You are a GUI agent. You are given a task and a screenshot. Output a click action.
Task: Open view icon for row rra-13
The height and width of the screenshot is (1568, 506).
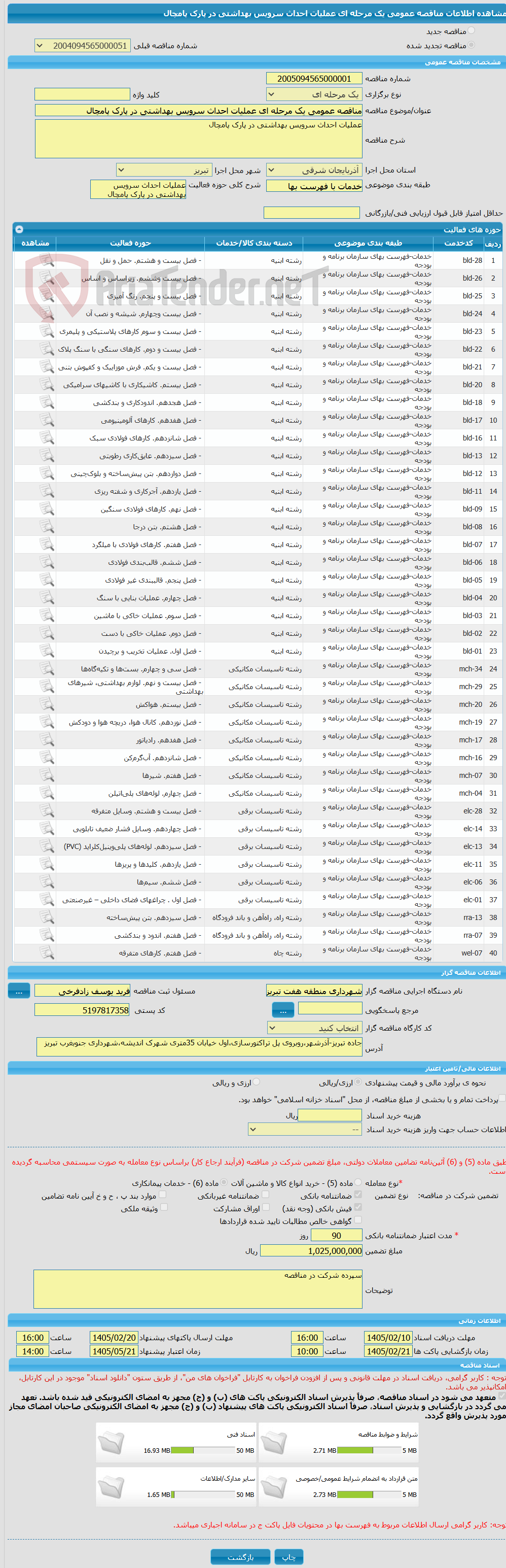[46, 918]
